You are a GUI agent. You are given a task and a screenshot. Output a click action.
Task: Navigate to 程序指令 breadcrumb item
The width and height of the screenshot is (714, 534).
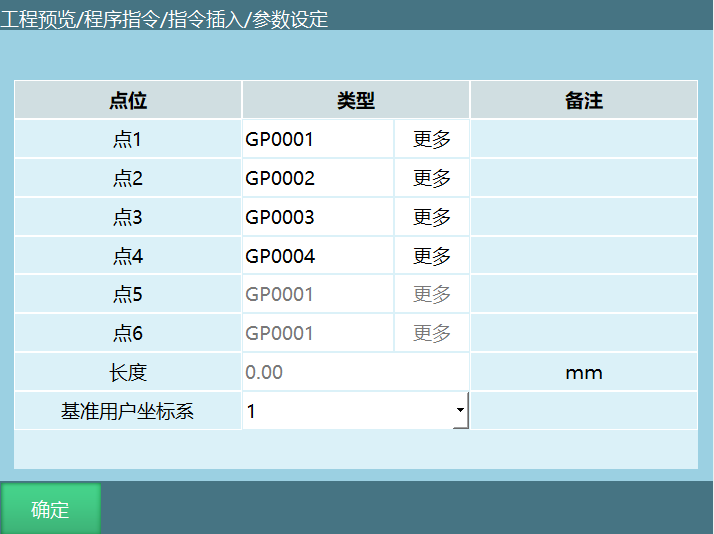(122, 19)
